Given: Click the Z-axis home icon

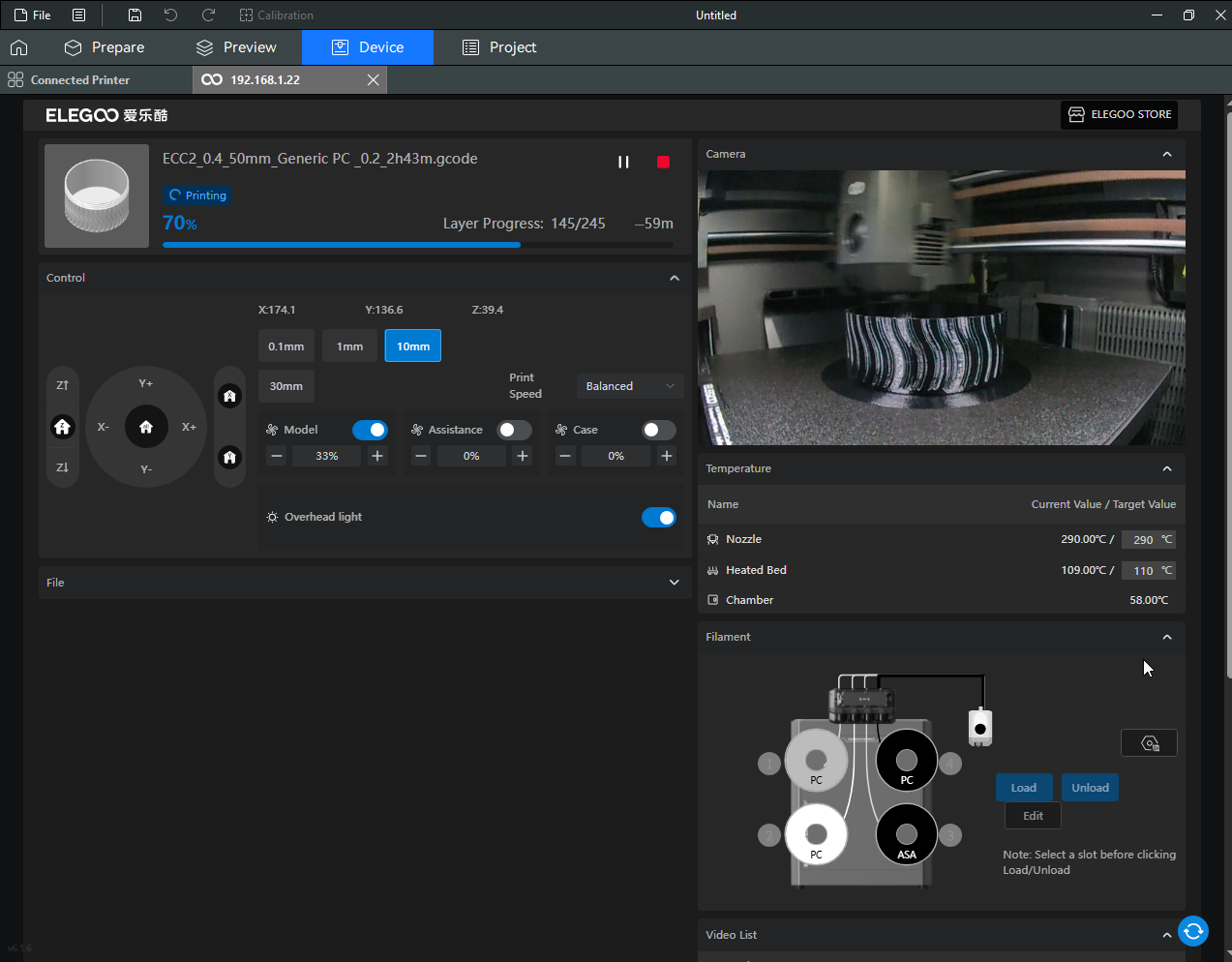Looking at the screenshot, I should pos(63,427).
